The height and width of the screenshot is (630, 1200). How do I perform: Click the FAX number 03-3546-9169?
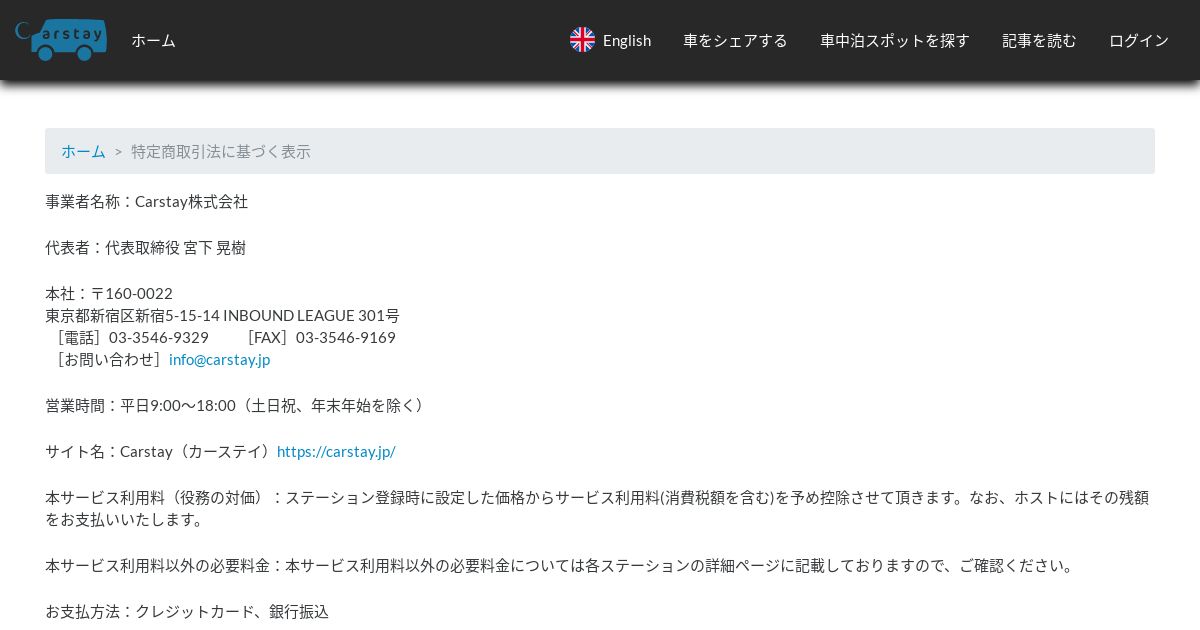coord(346,337)
